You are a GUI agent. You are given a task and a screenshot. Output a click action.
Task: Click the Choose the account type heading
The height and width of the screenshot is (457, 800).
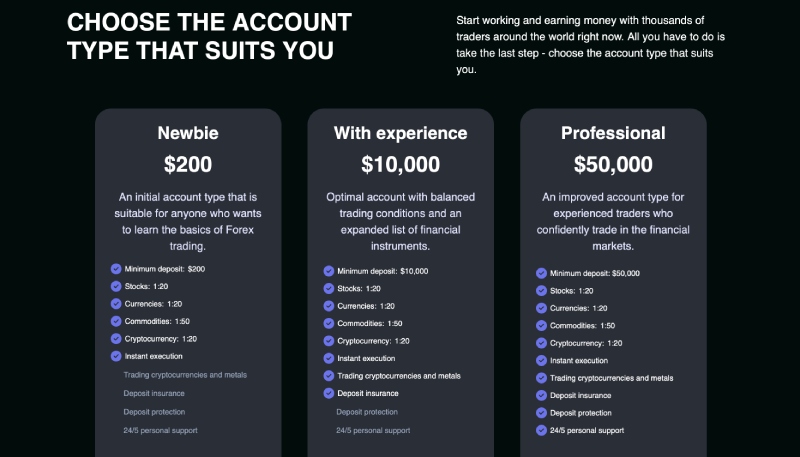tap(209, 36)
